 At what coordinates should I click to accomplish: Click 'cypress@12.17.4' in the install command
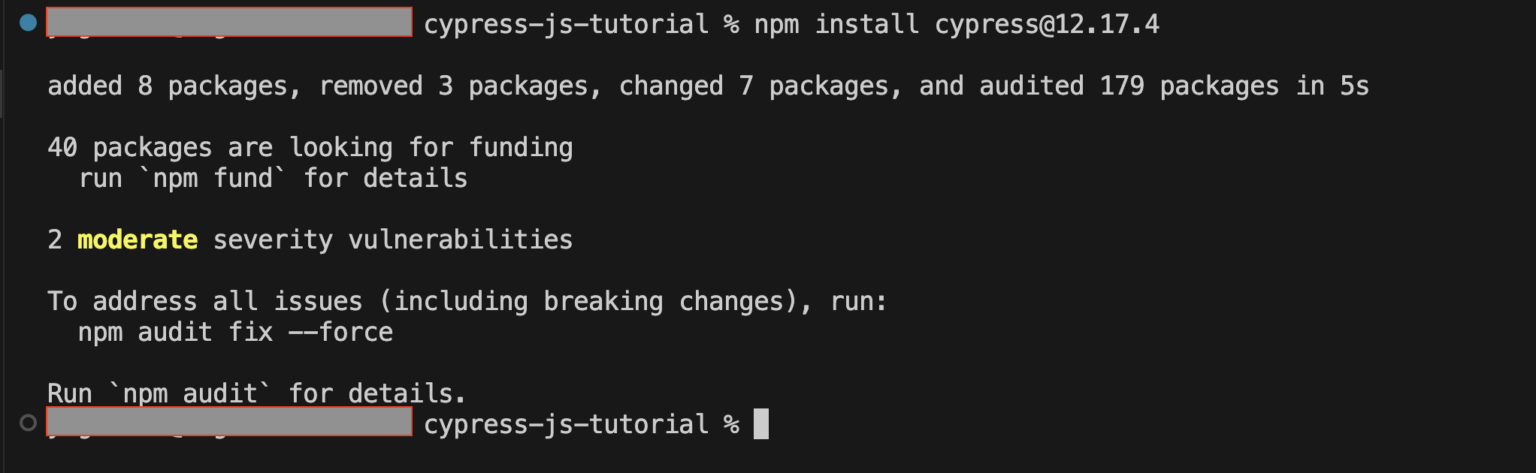coord(1047,25)
